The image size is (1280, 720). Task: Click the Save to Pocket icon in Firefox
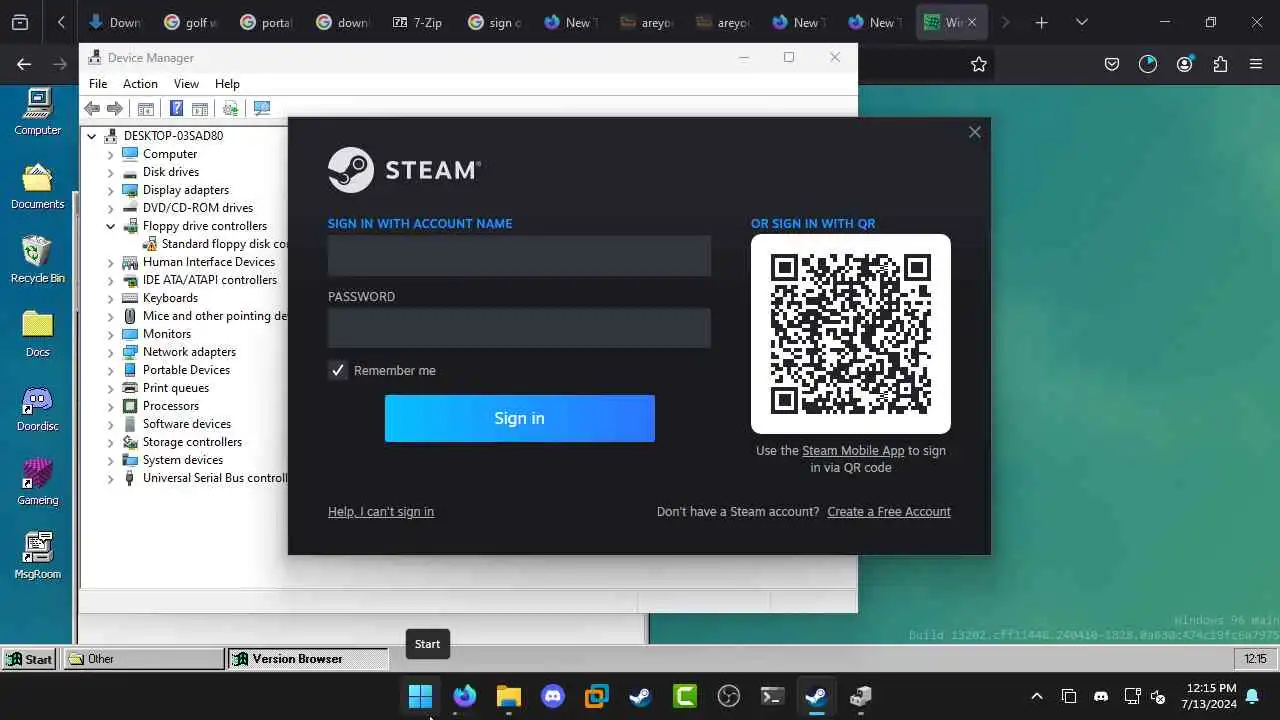click(x=1112, y=64)
